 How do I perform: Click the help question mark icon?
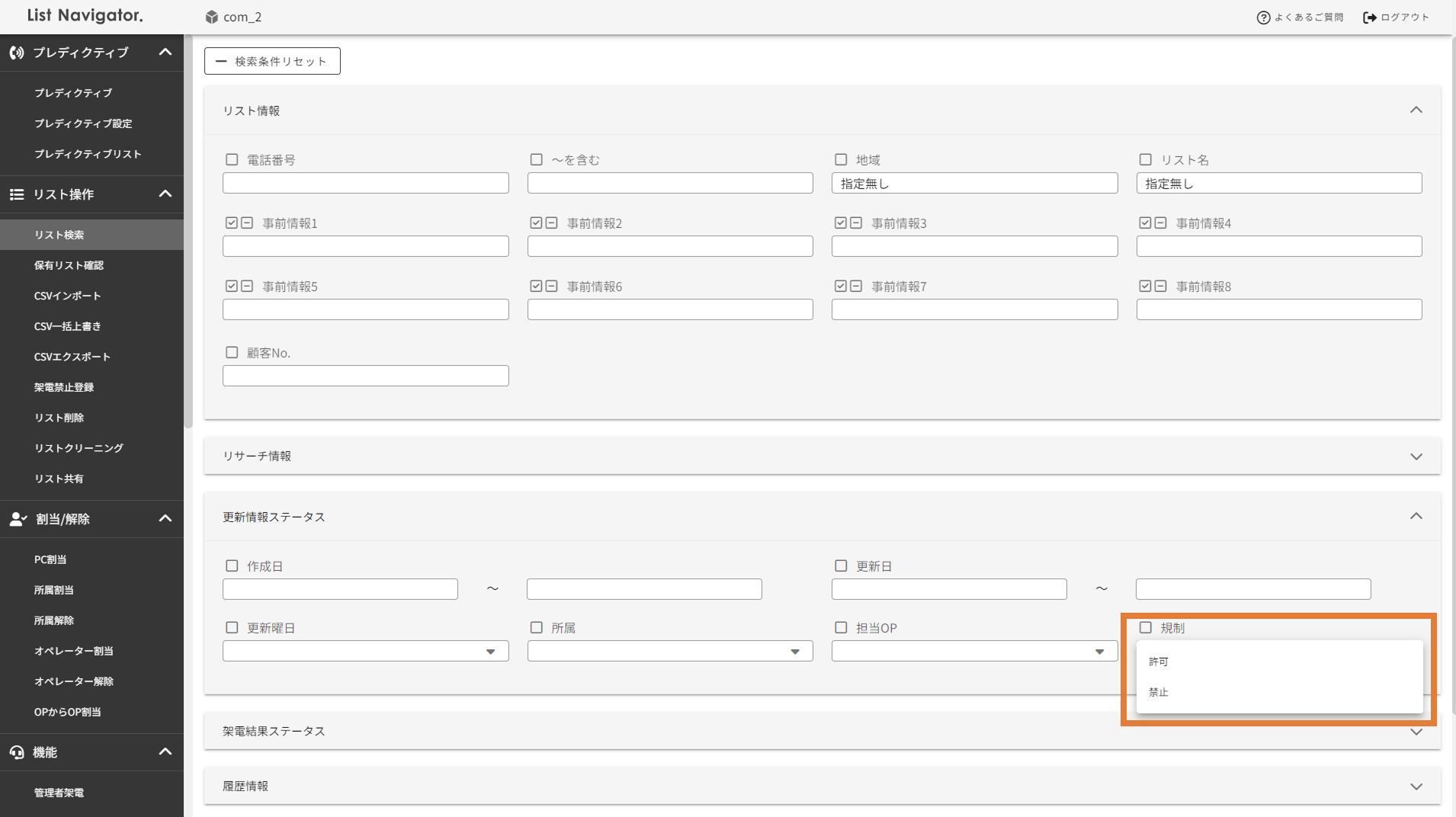1263,18
